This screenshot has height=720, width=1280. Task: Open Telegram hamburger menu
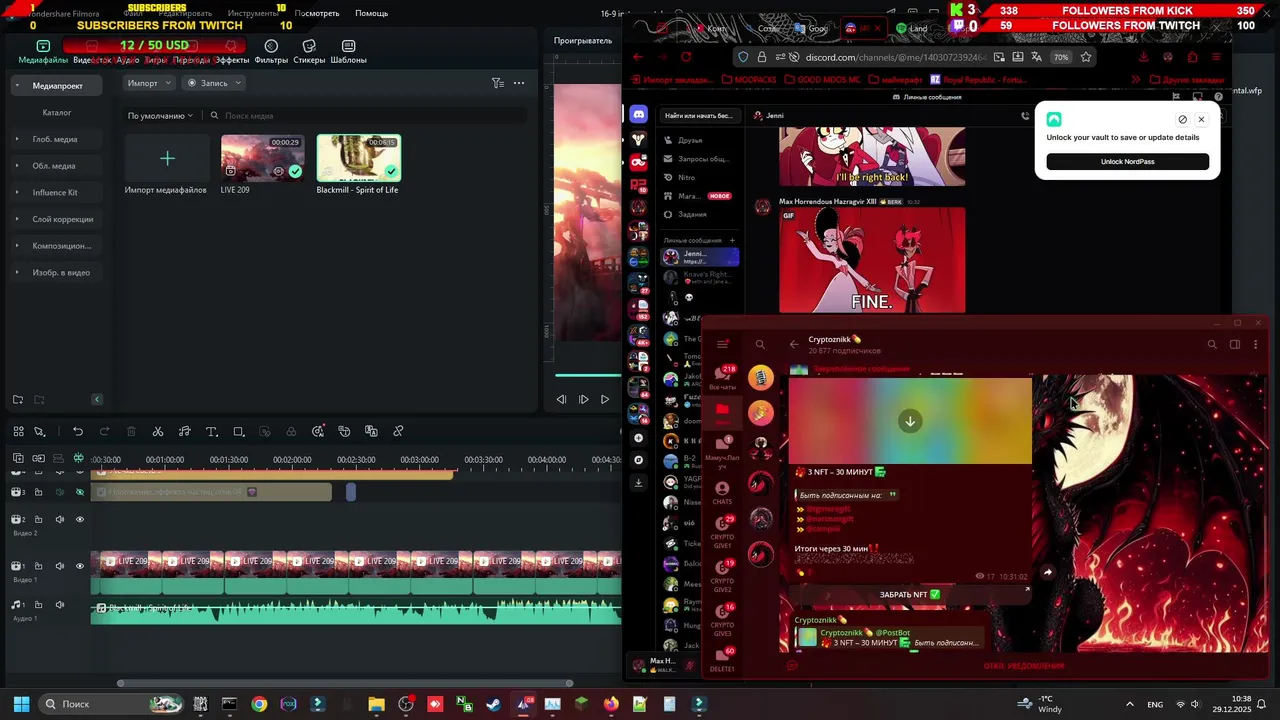click(722, 345)
